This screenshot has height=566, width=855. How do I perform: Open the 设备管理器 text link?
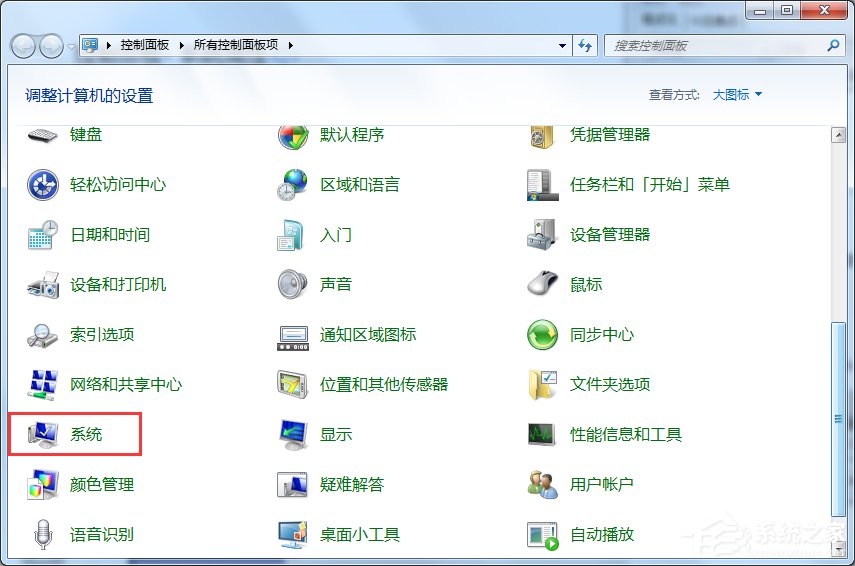pos(610,235)
